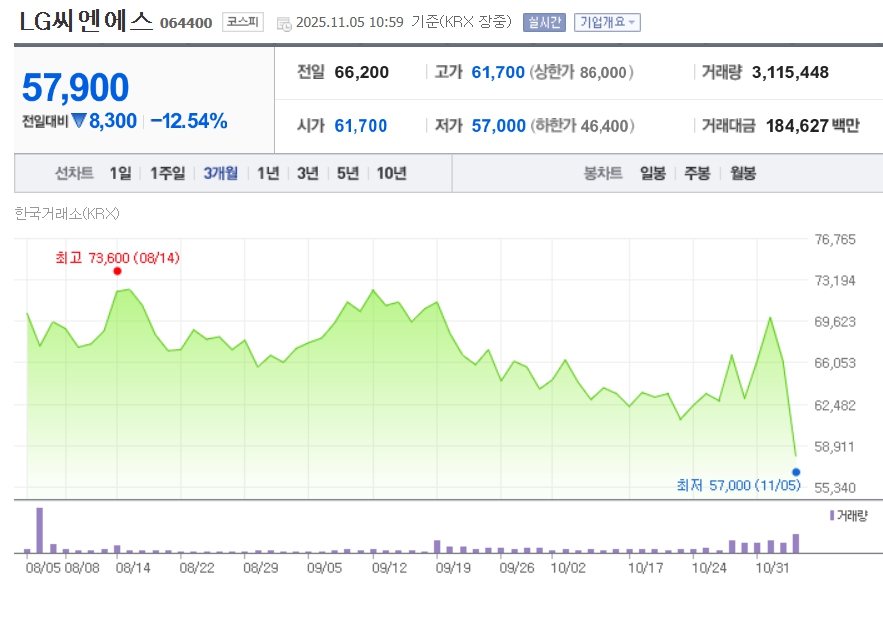Click the LG씨엔에스 stock name title
This screenshot has width=883, height=639.
click(86, 21)
